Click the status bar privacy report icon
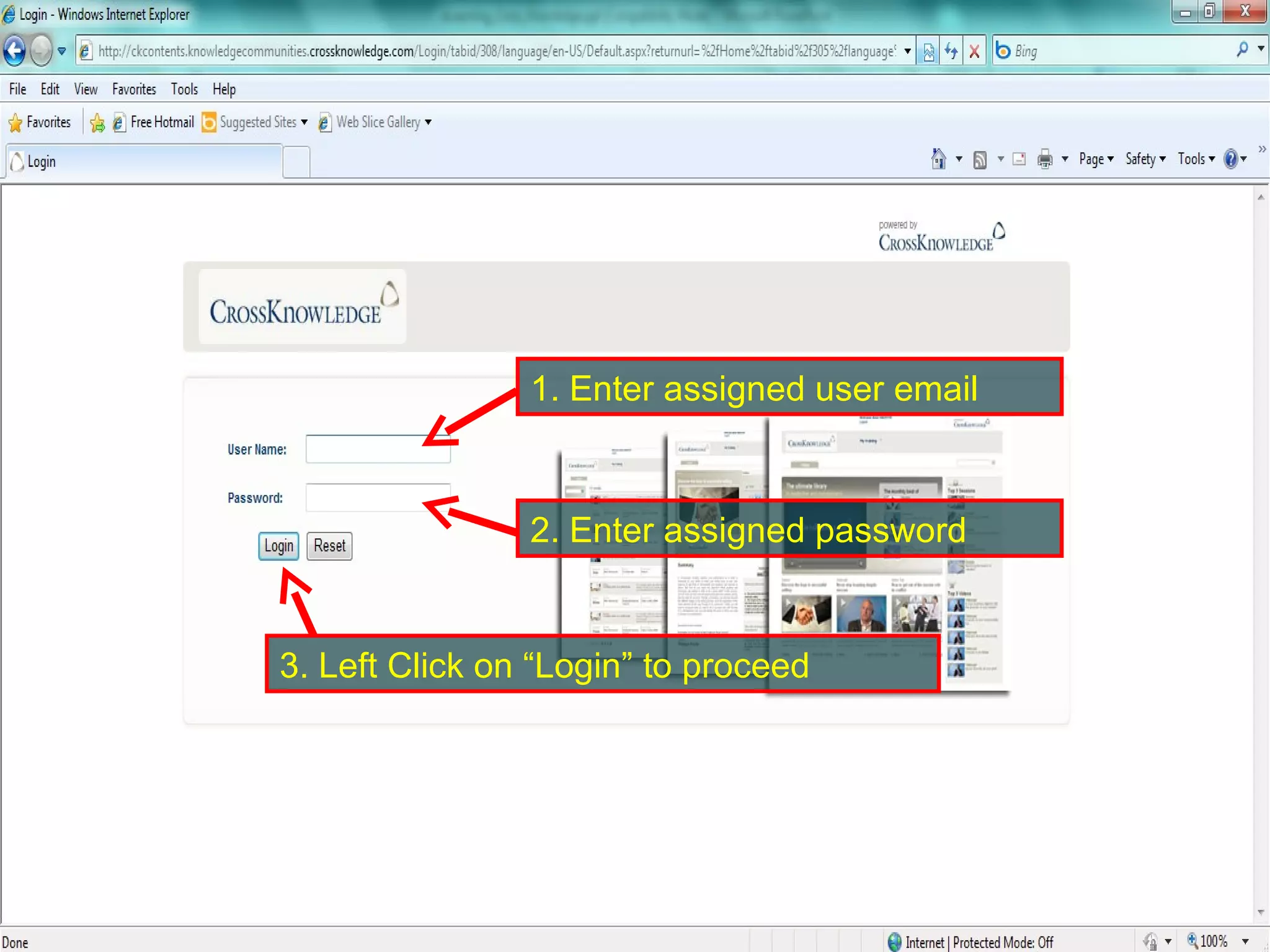 (1150, 942)
